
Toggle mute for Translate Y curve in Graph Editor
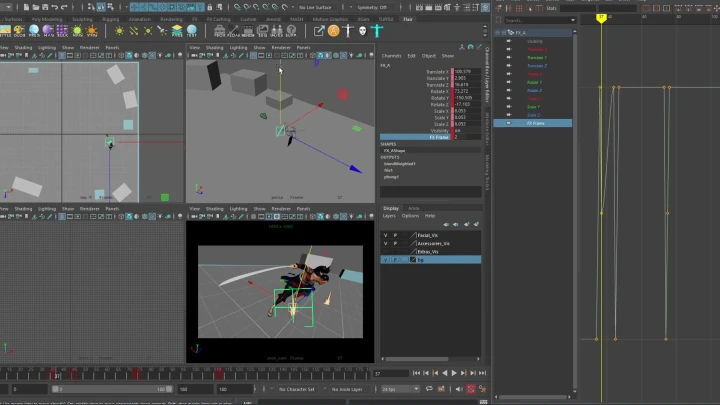pos(509,57)
